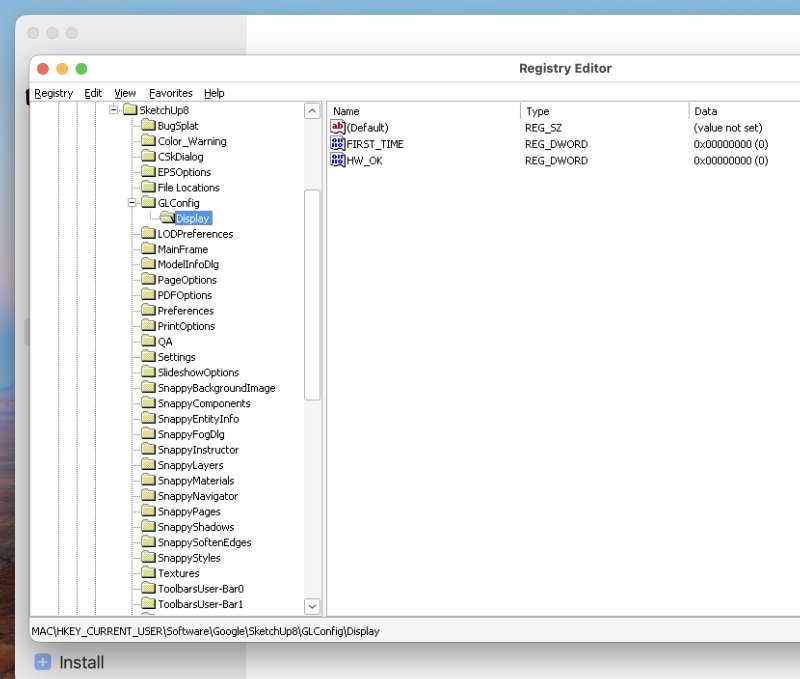800x679 pixels.
Task: Click the Textures folder icon
Action: (x=148, y=573)
